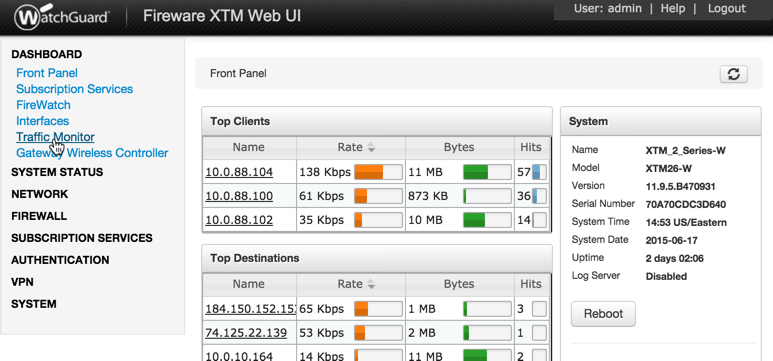
Task: Open destination 74.125.22.139 details
Action: [x=246, y=333]
